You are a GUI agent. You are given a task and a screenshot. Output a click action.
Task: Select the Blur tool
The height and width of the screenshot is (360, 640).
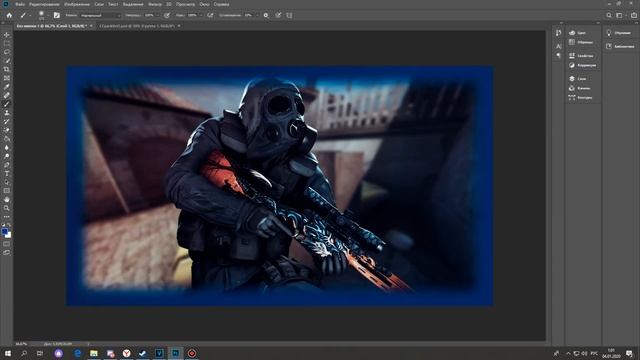(7, 147)
